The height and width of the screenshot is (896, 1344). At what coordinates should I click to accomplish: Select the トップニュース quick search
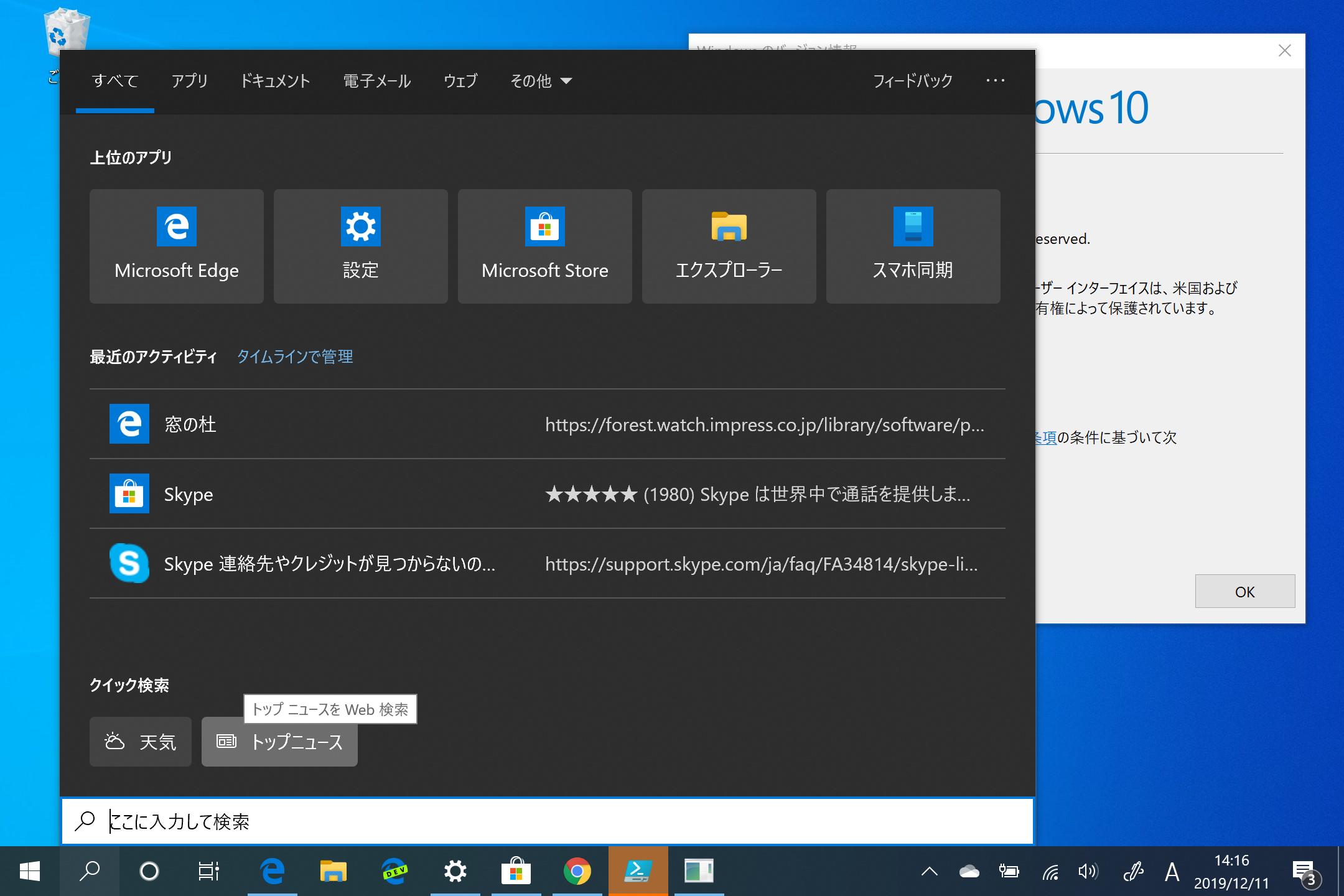[x=279, y=742]
